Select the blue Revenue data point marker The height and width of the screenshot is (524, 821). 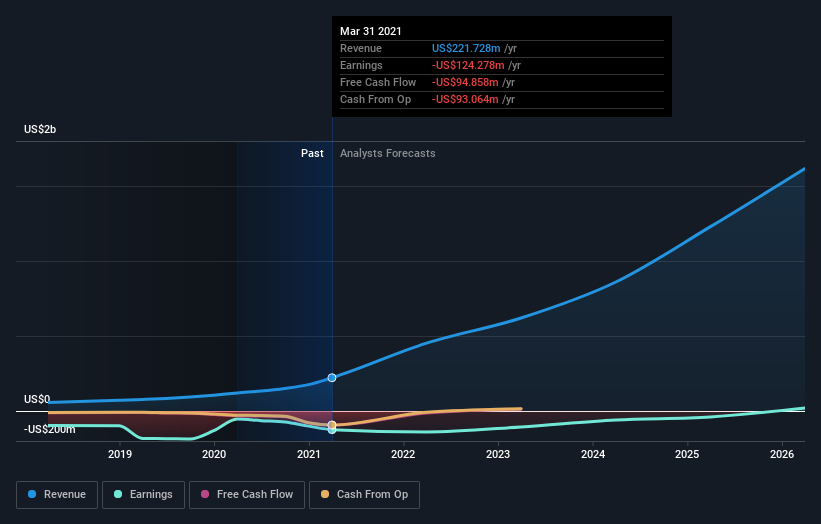(332, 377)
